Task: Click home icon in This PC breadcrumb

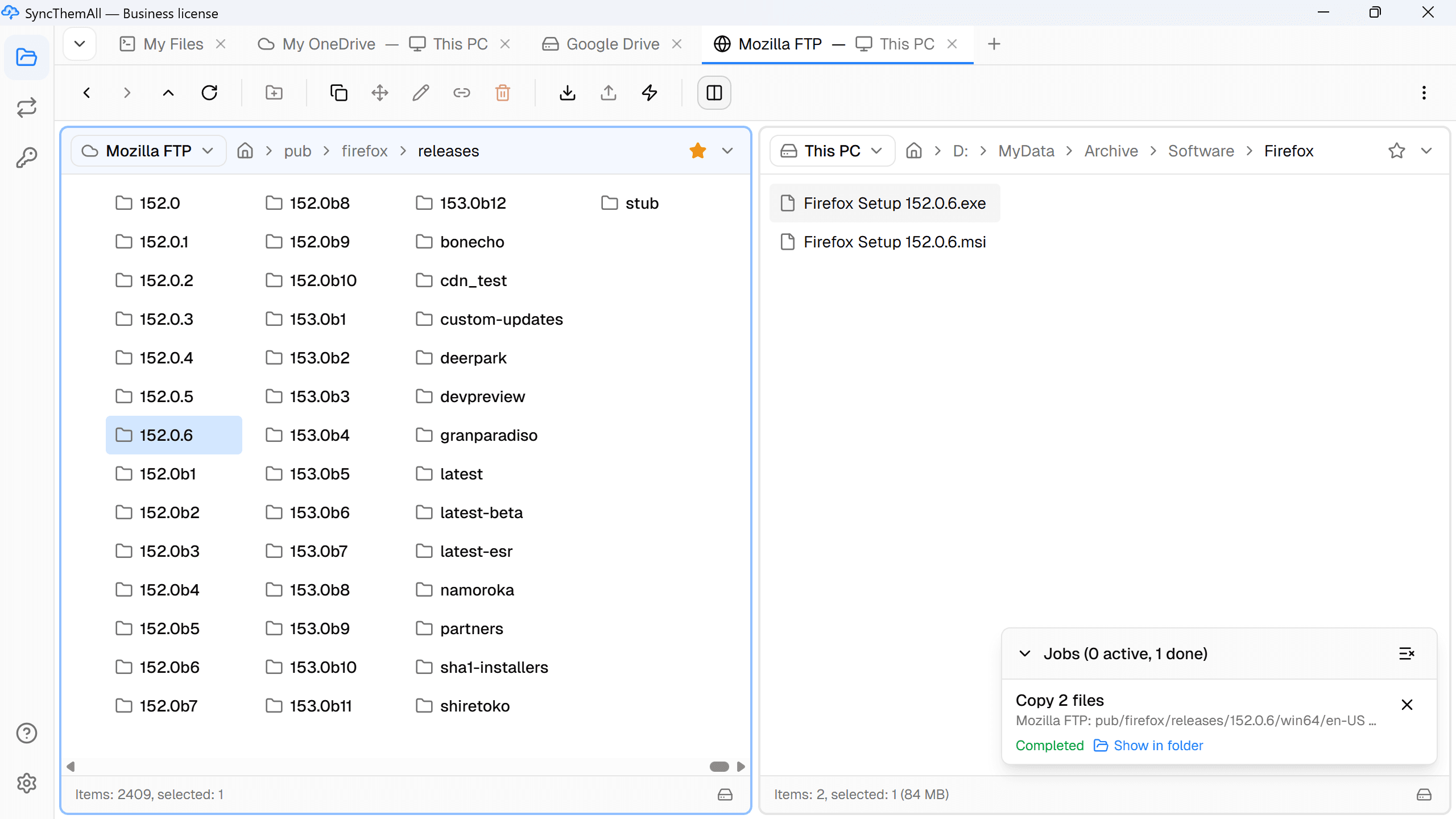Action: tap(914, 151)
